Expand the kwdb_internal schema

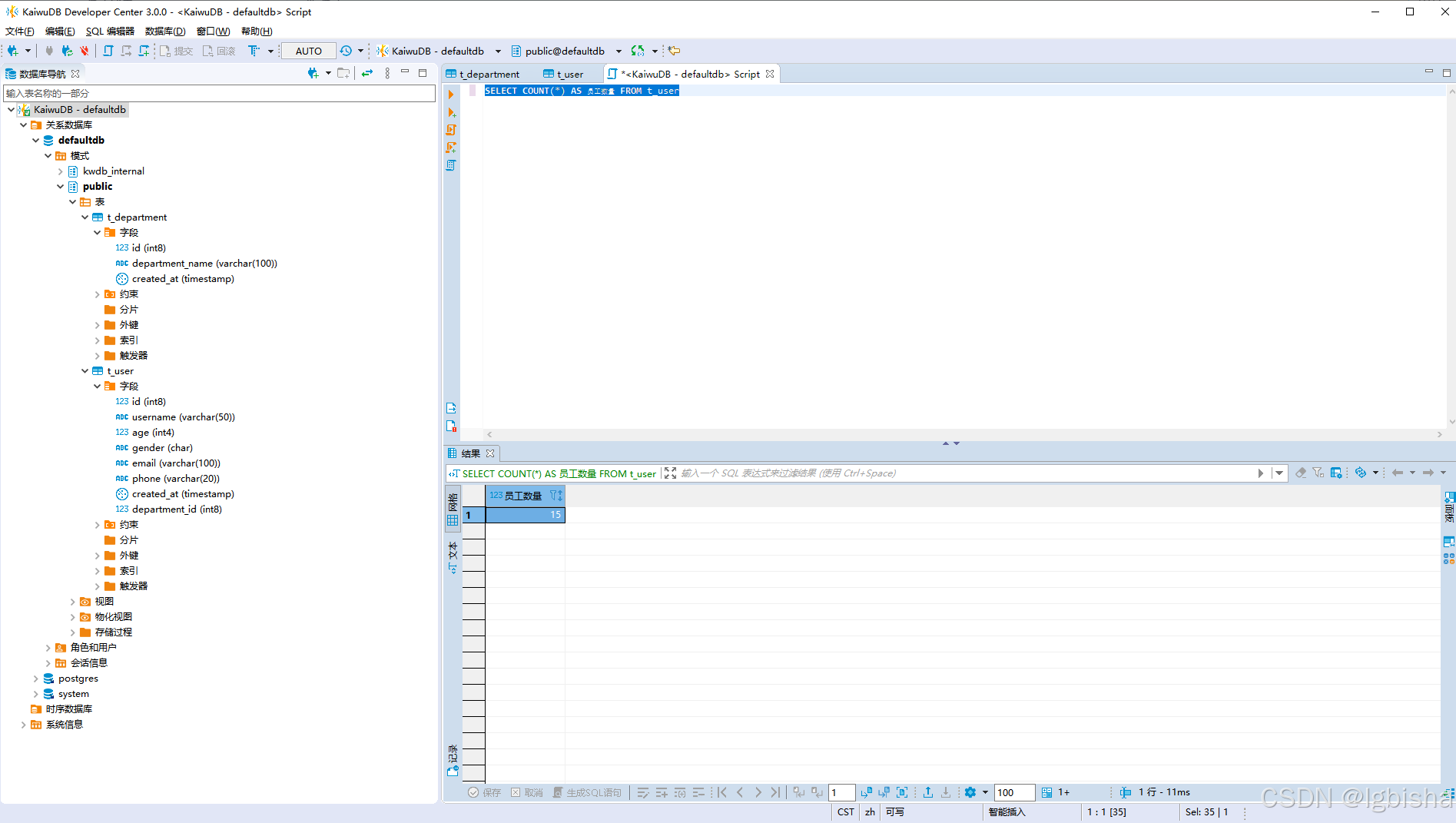[x=61, y=171]
